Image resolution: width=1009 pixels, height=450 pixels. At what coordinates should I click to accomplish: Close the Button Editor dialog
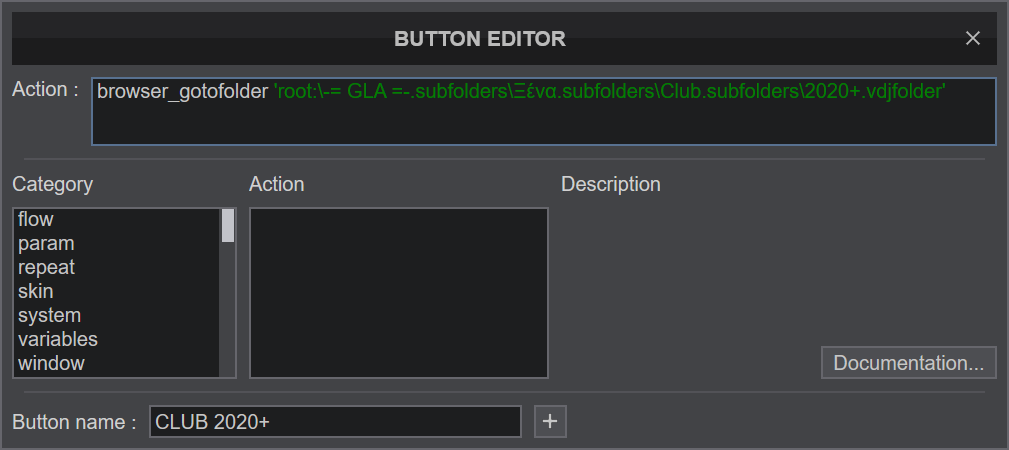click(x=973, y=39)
